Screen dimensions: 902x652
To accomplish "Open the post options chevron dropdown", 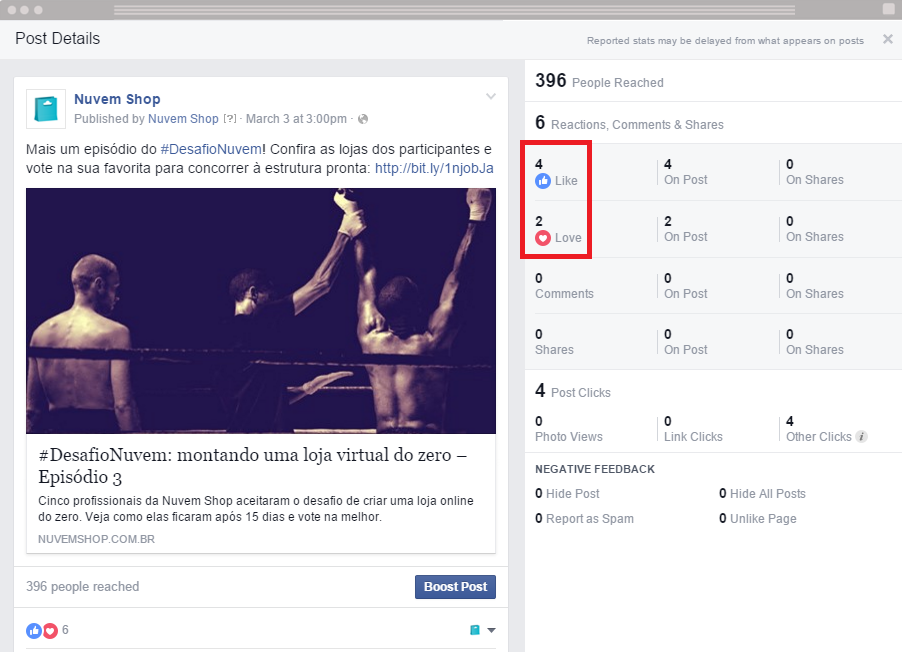I will [491, 96].
